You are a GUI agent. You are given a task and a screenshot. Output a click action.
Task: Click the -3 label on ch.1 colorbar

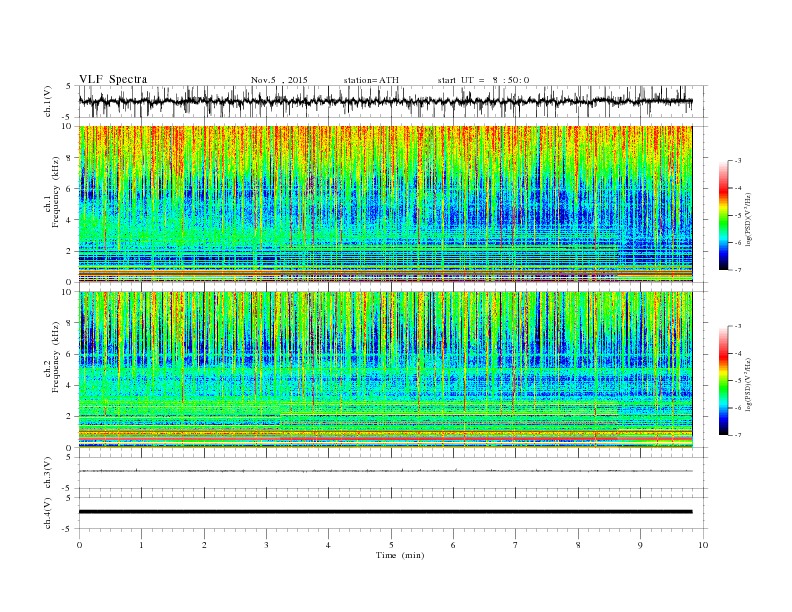[x=737, y=161]
